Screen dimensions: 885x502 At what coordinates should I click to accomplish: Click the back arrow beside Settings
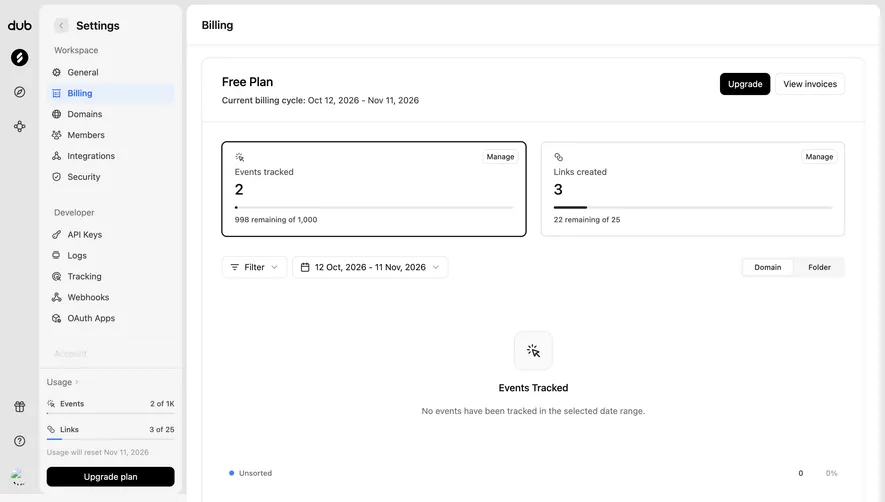pos(61,25)
